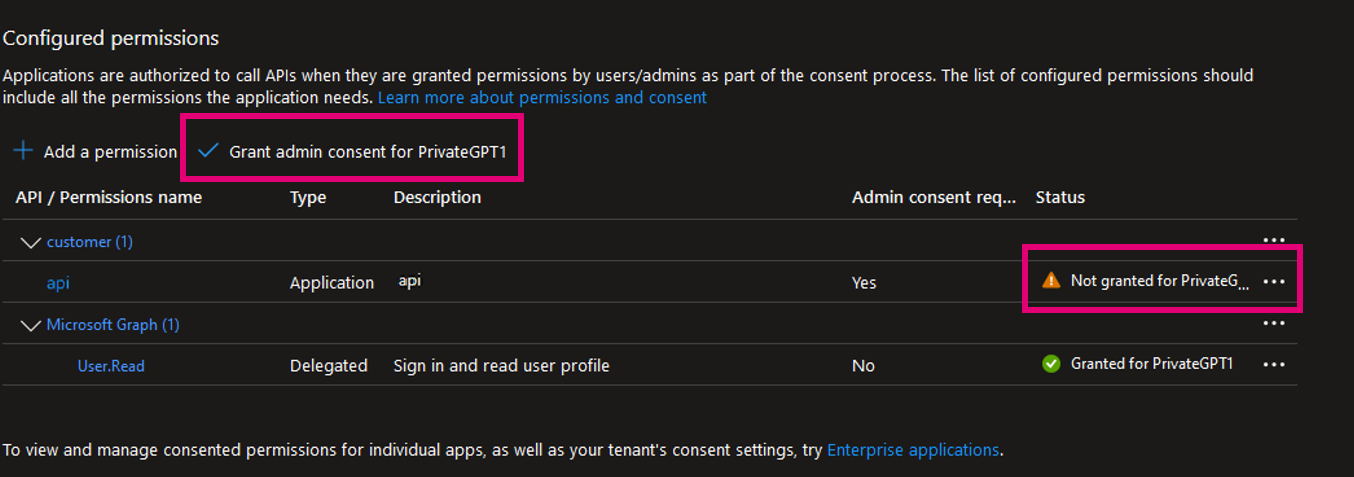1354x477 pixels.
Task: Click the green granted checkmark for User.Read
Action: coord(1050,364)
